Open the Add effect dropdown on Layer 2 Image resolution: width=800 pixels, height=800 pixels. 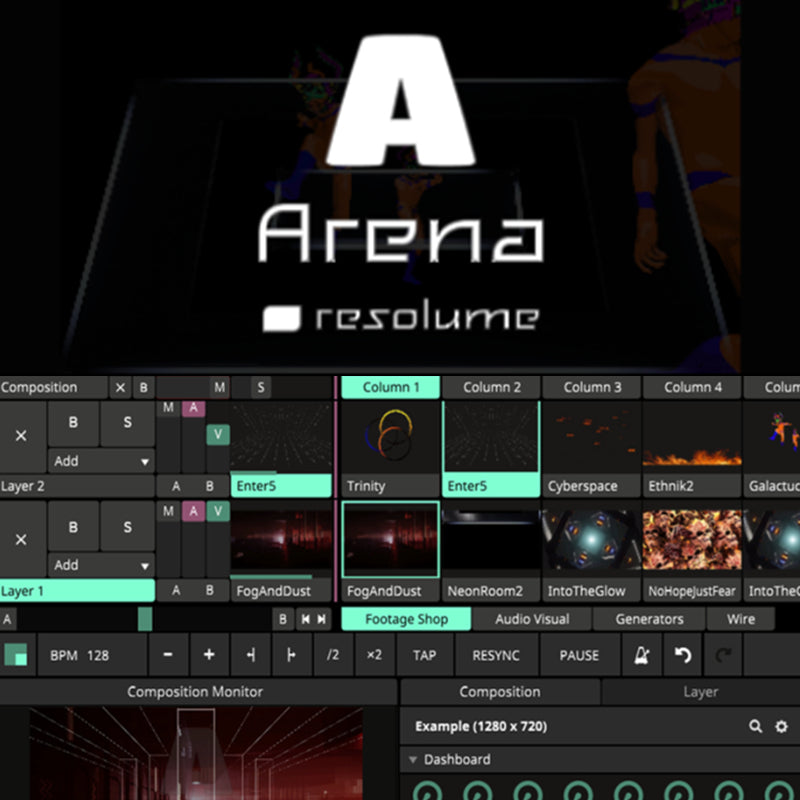[100, 461]
